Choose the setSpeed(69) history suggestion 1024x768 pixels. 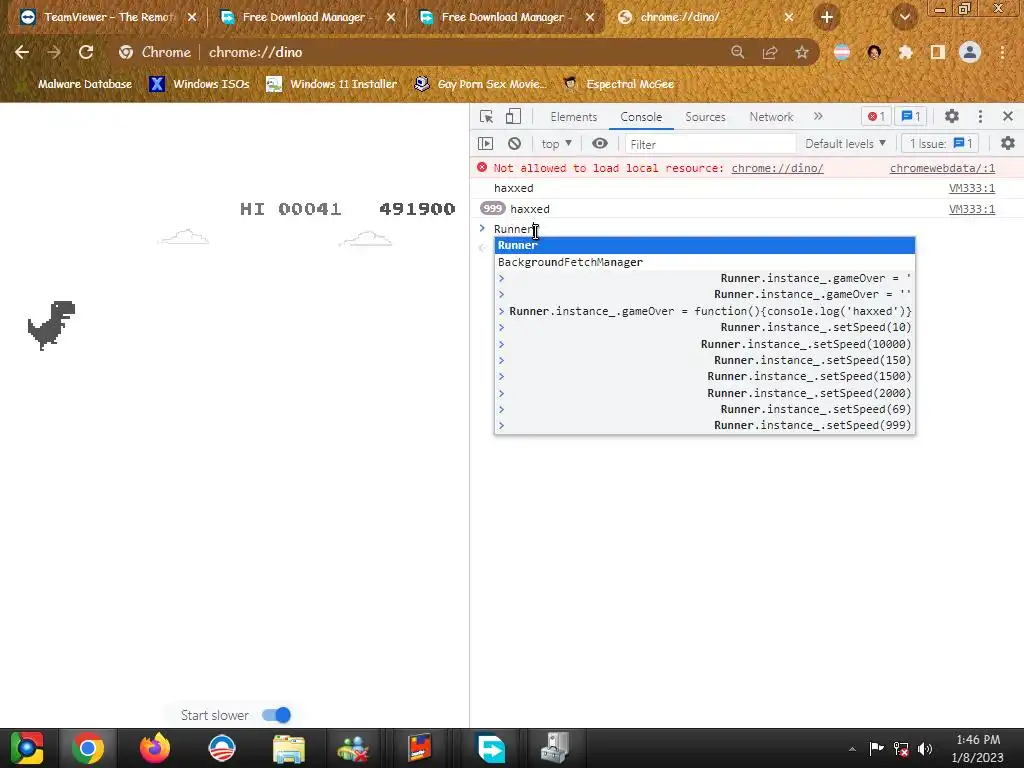705,409
